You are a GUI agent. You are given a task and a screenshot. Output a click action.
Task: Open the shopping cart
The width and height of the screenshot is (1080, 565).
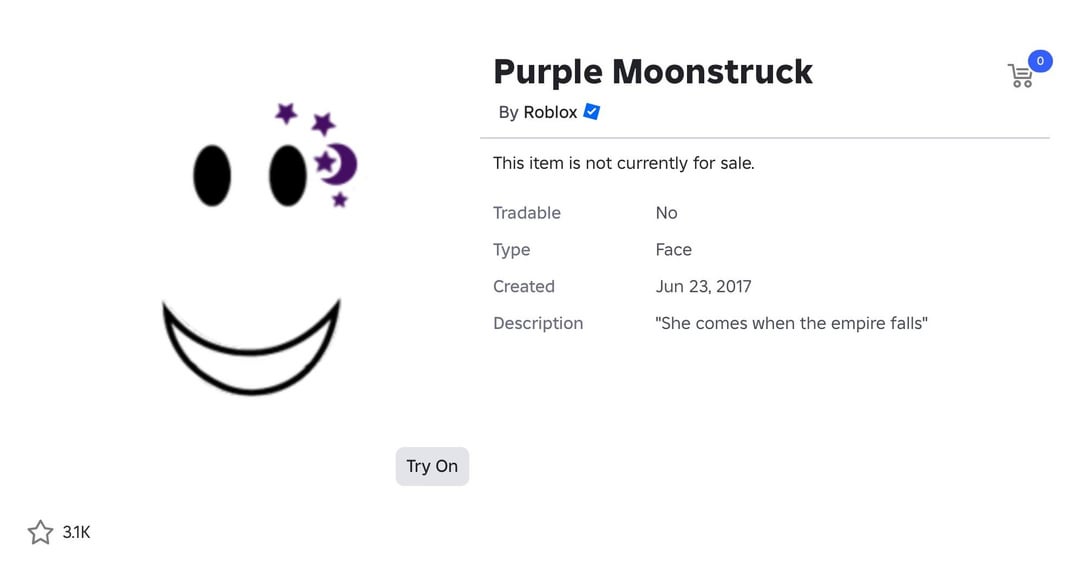click(1020, 76)
